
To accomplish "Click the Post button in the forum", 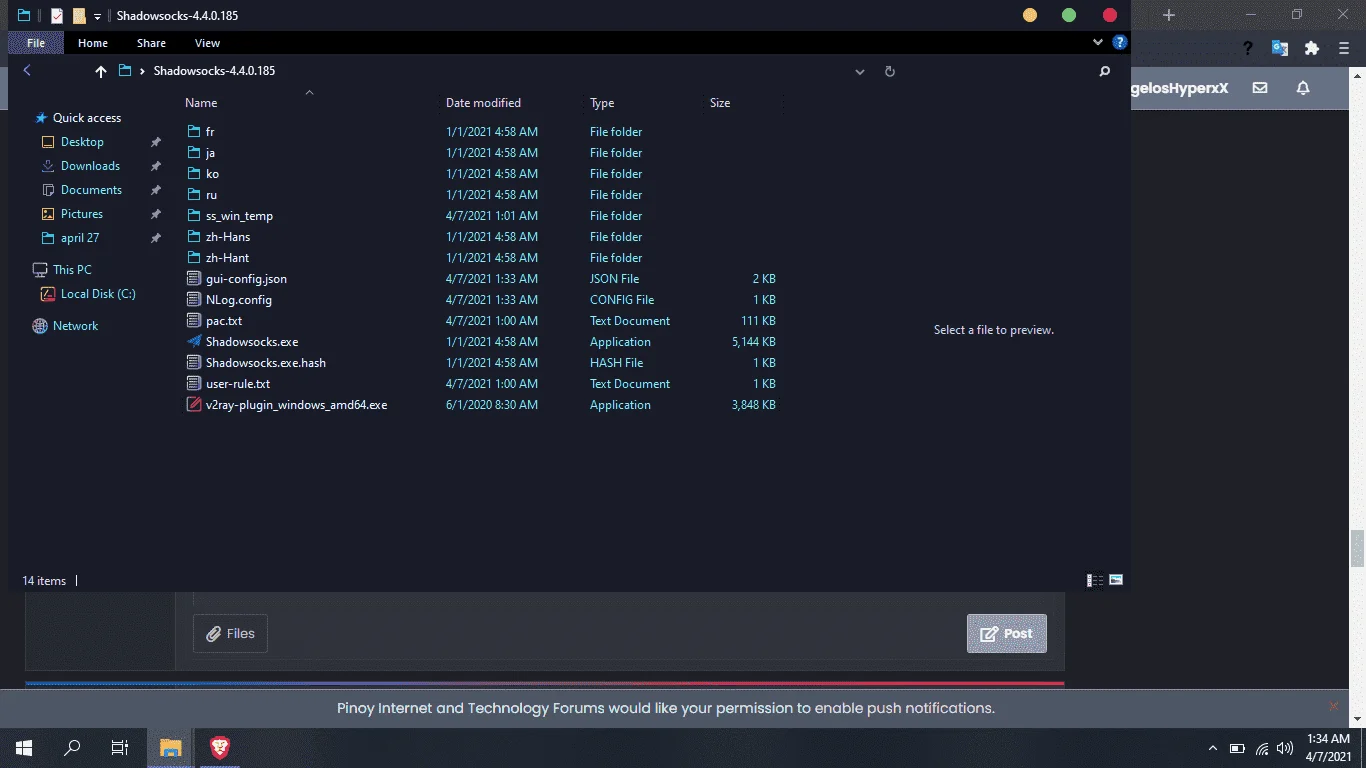I will click(1007, 634).
